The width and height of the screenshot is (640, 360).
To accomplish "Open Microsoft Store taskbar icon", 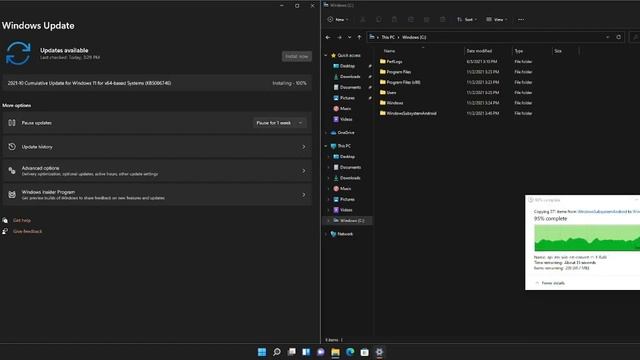I will pos(364,352).
